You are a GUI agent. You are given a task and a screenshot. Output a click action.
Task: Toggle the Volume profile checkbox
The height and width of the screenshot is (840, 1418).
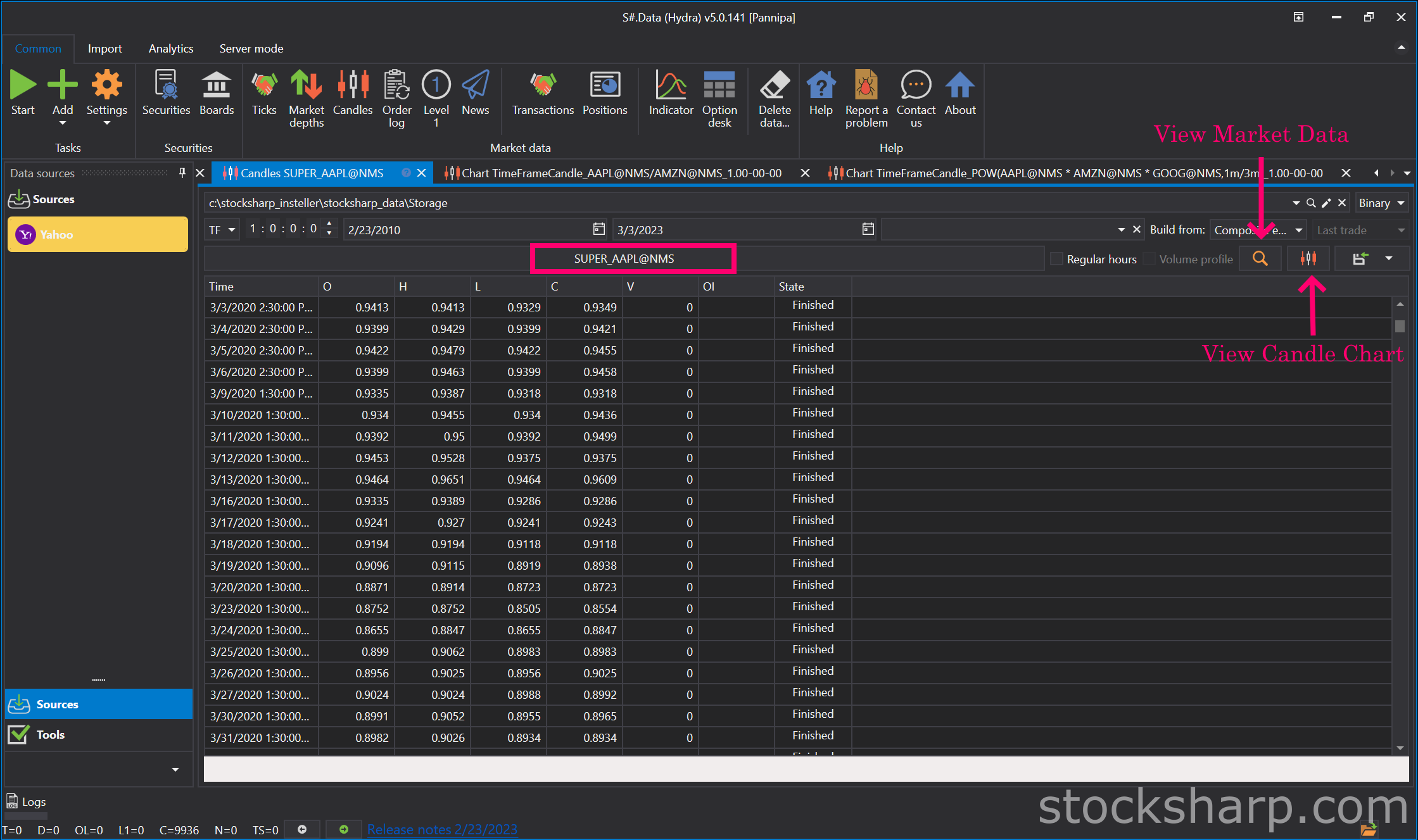[1149, 259]
